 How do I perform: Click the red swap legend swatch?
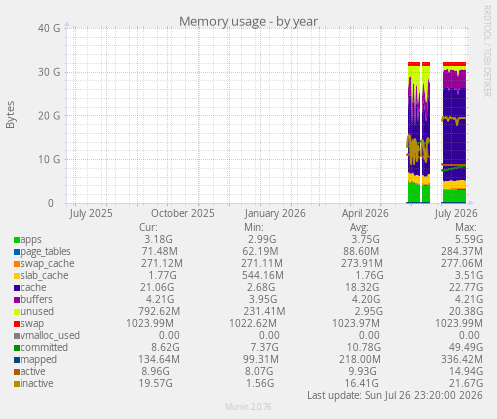point(17,324)
